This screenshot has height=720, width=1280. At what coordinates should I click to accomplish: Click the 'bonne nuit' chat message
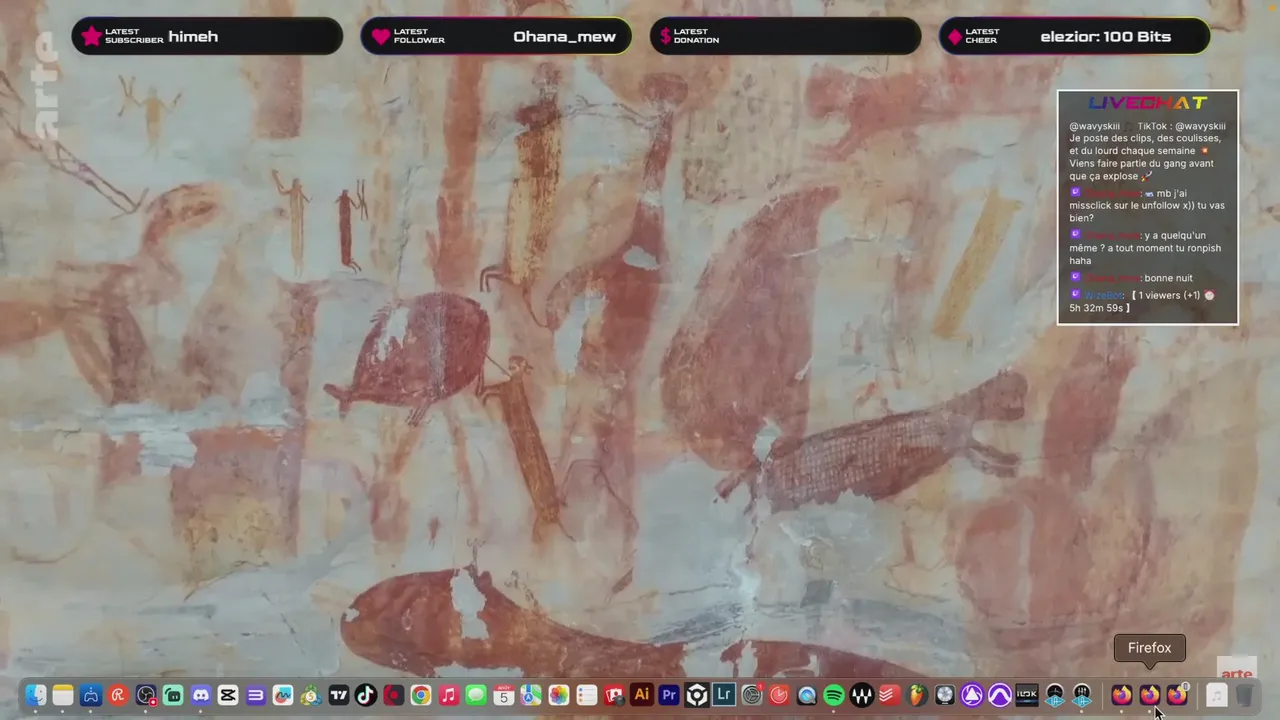[x=1131, y=278]
